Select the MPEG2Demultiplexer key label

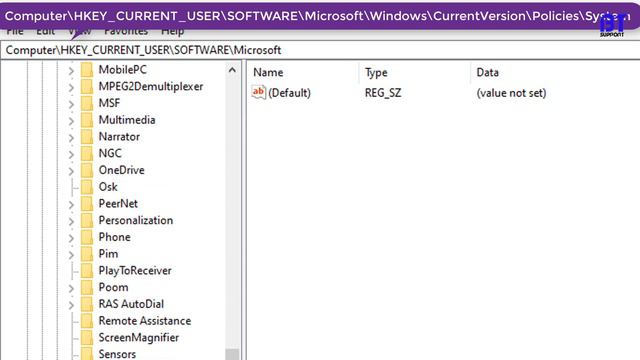151,87
